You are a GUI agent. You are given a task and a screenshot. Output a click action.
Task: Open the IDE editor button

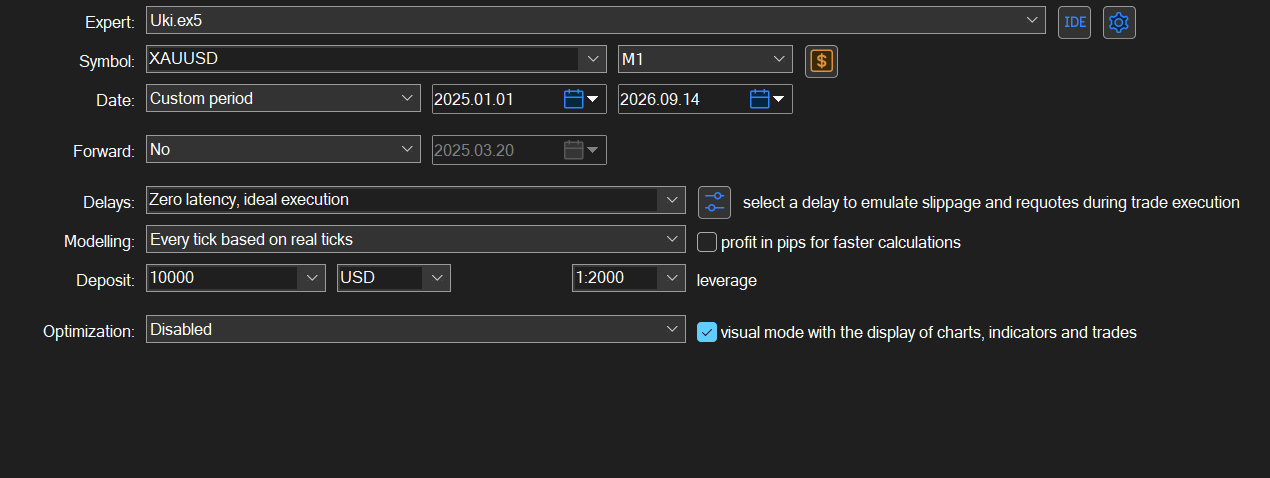[1075, 22]
